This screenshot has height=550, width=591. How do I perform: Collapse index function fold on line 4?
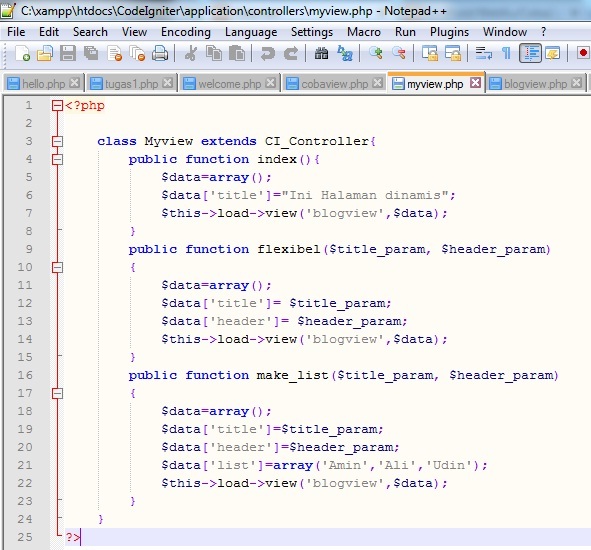pyautogui.click(x=57, y=159)
